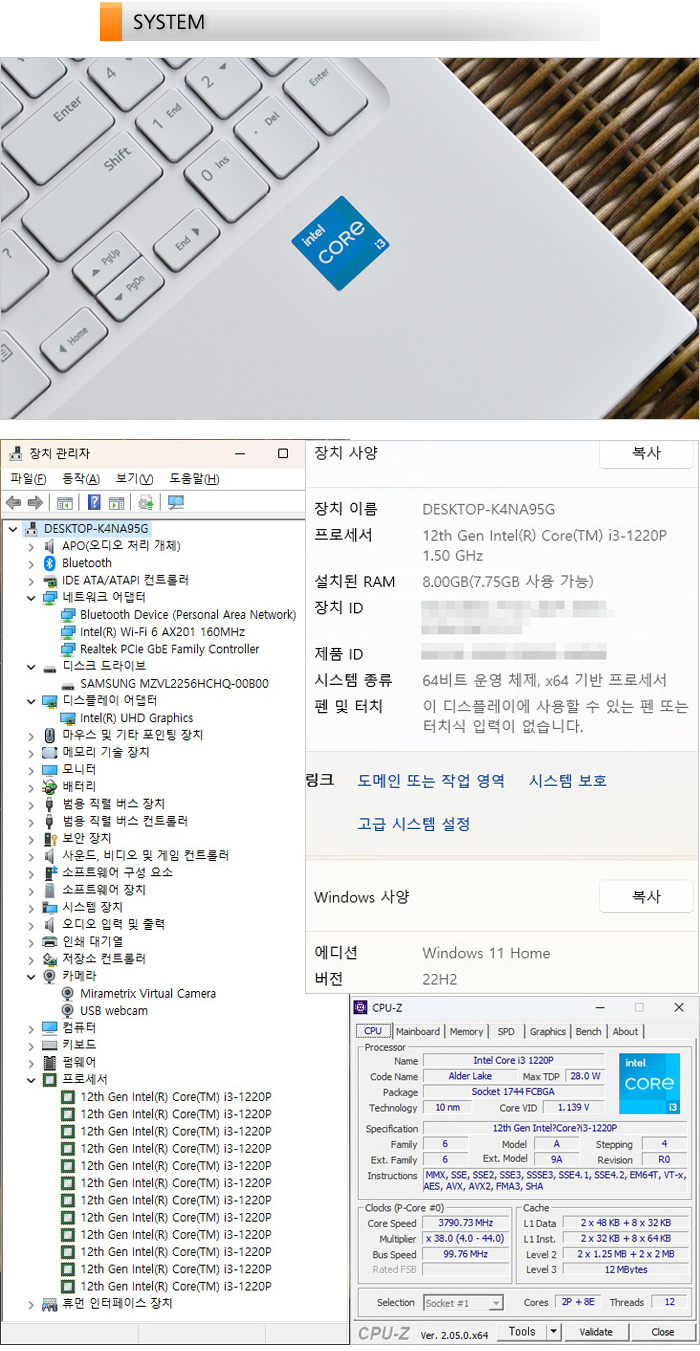
Task: Open the blue question-mark Help toolbar icon
Action: [94, 502]
